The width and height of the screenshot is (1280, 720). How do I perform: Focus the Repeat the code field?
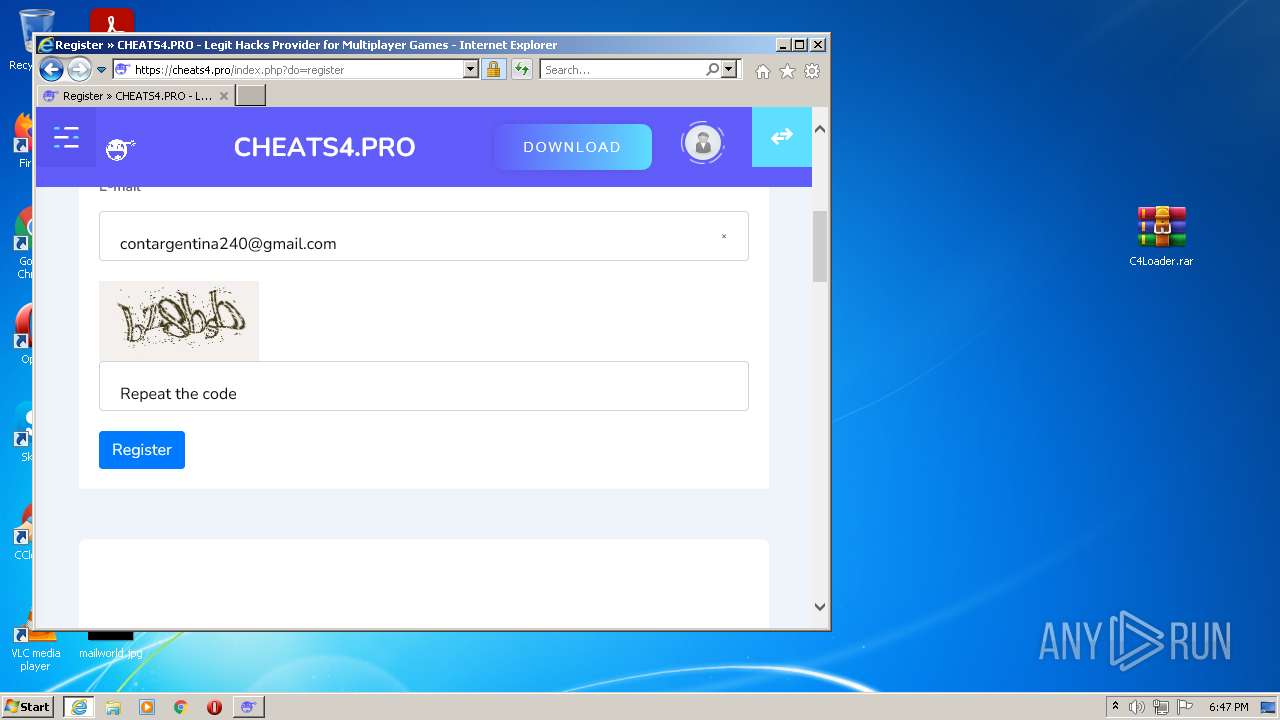(424, 386)
